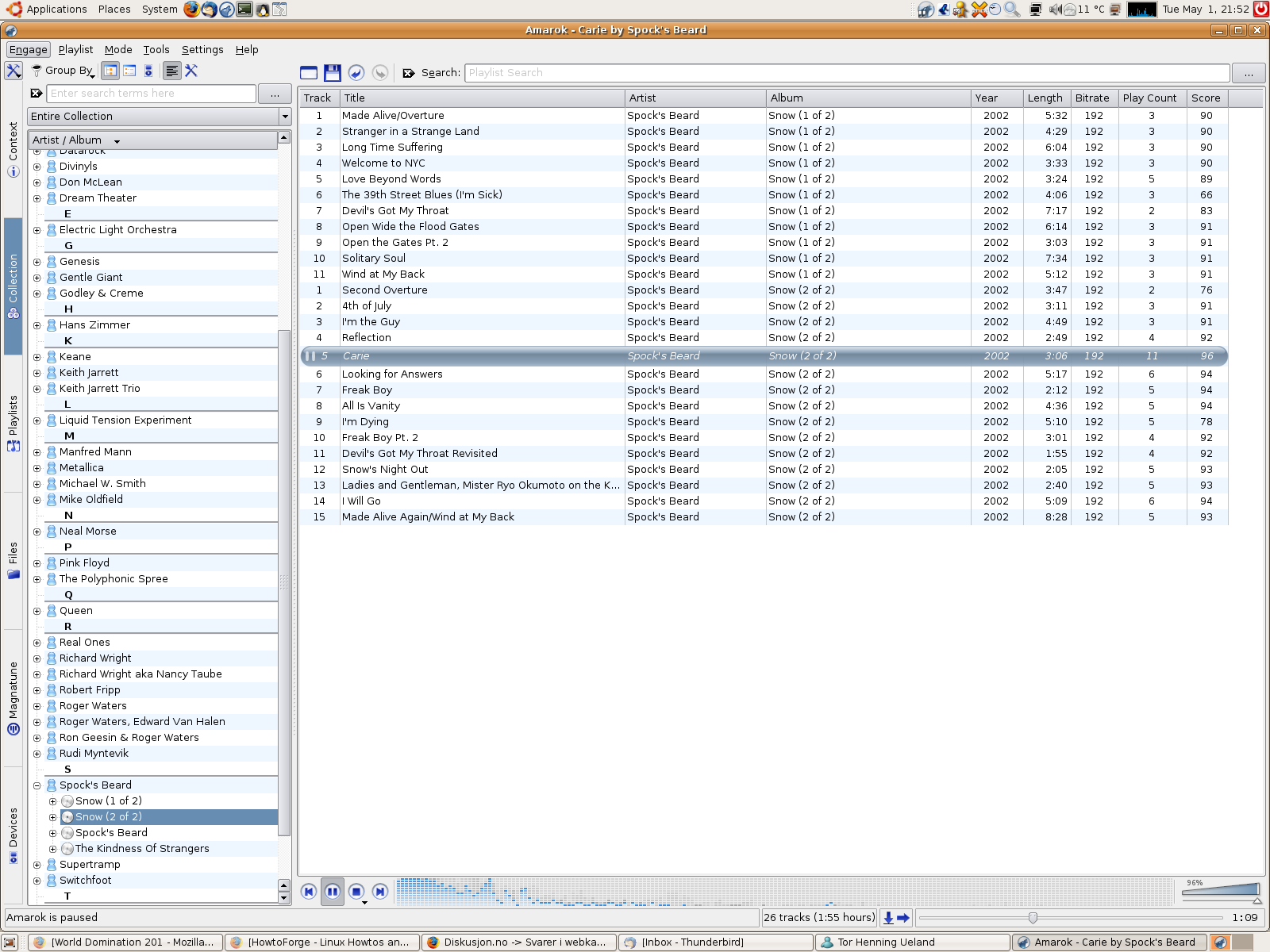The width and height of the screenshot is (1270, 952).
Task: Open the playlist filter editor button
Action: (x=1249, y=73)
